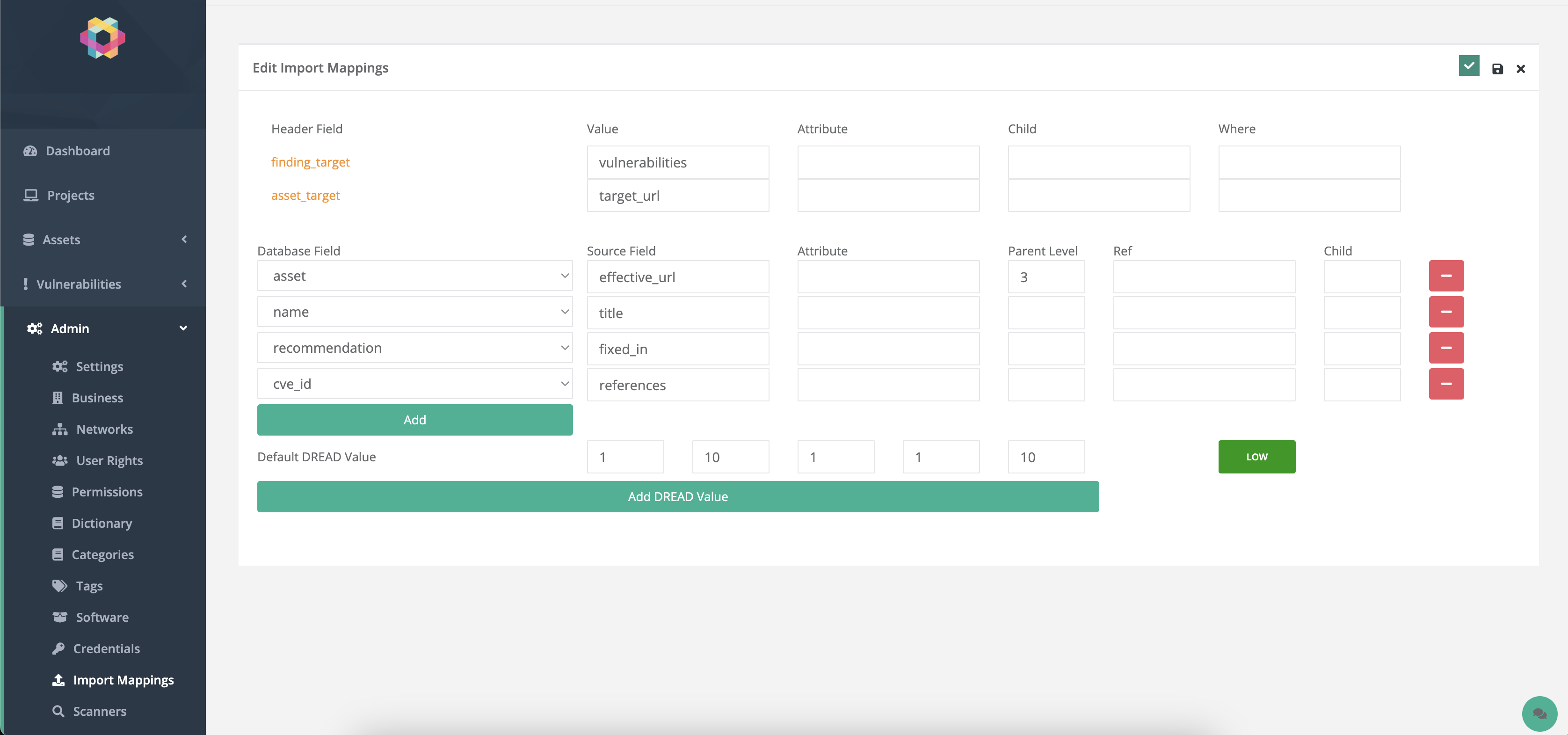This screenshot has height=735, width=1568.
Task: Click the Add mapping button
Action: click(414, 420)
